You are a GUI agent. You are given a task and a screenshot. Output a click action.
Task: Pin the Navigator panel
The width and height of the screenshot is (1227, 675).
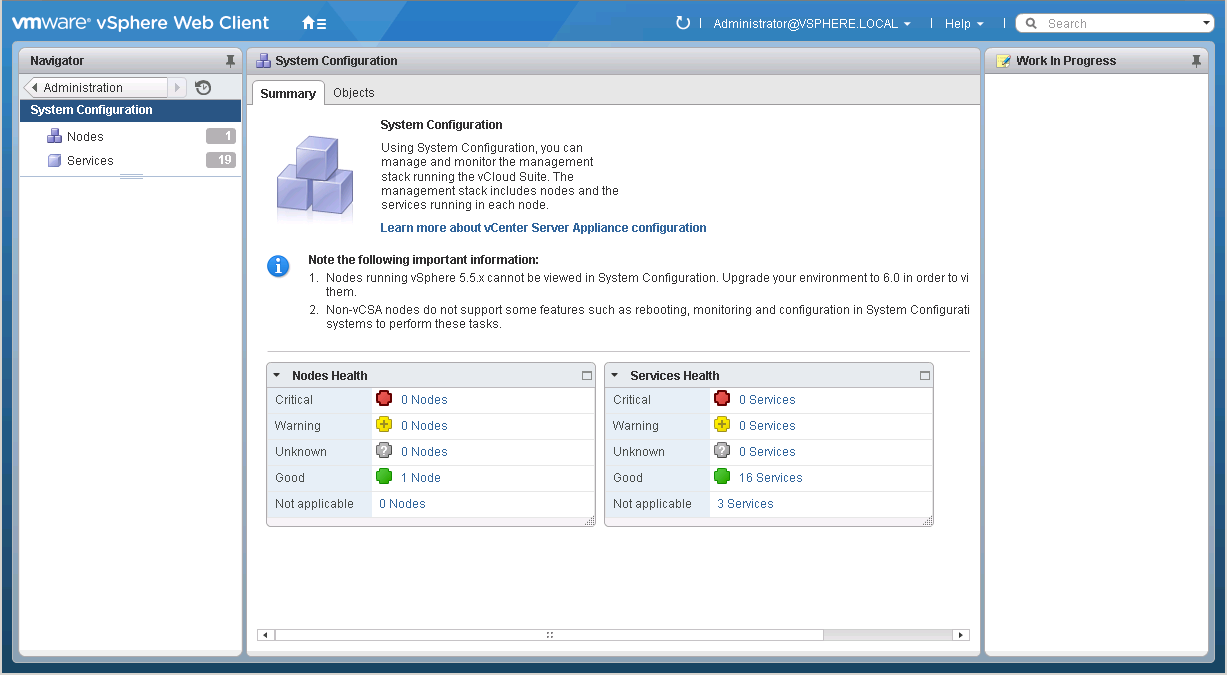pyautogui.click(x=231, y=60)
